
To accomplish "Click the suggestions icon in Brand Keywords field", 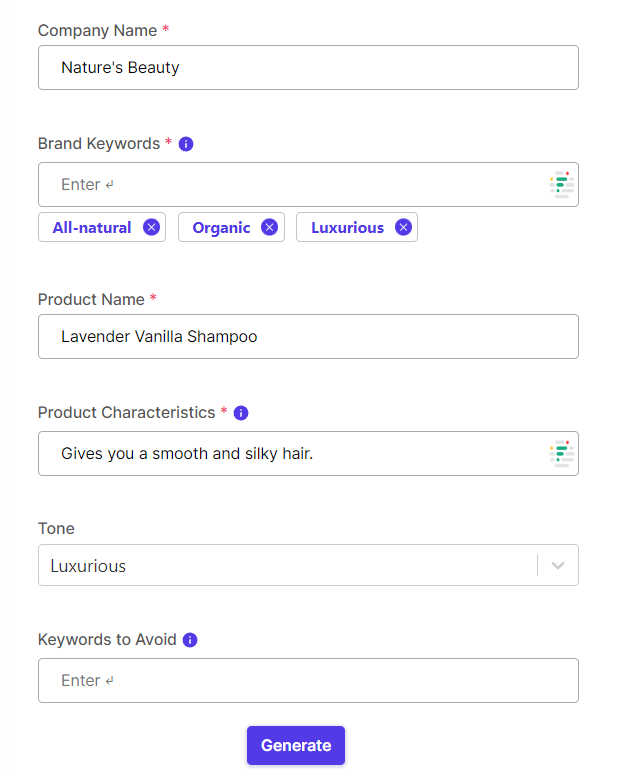I will click(x=562, y=185).
